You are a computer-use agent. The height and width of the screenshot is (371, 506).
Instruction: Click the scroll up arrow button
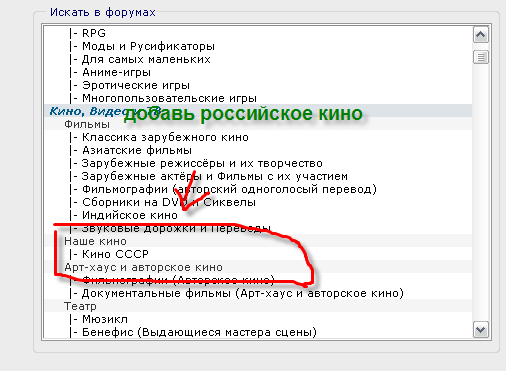click(481, 35)
